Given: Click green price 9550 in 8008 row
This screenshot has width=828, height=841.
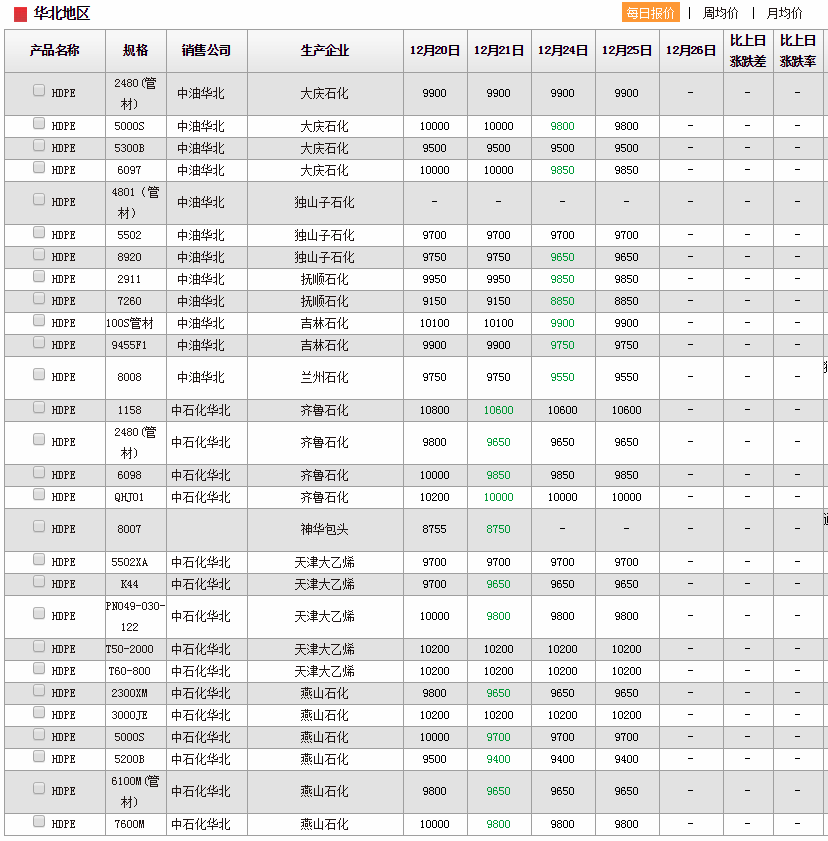Looking at the screenshot, I should (x=562, y=378).
